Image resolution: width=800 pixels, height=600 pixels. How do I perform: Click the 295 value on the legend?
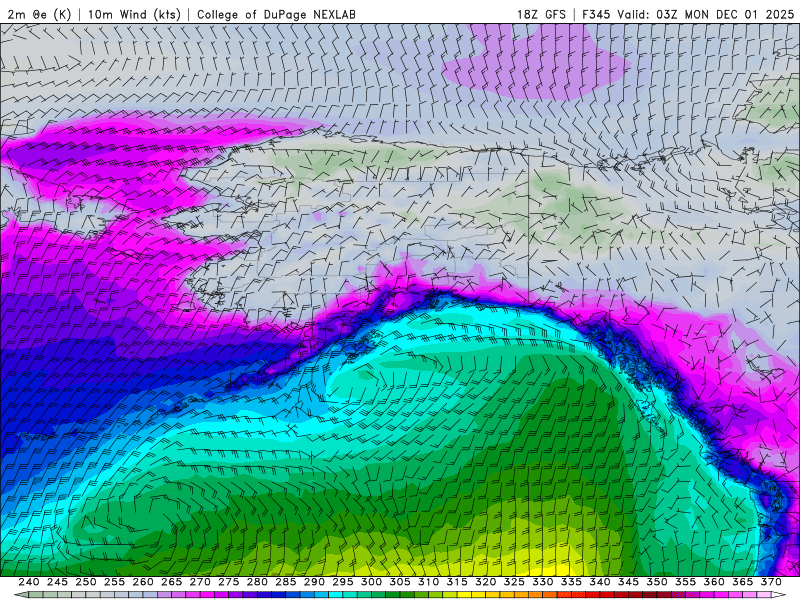click(x=343, y=582)
